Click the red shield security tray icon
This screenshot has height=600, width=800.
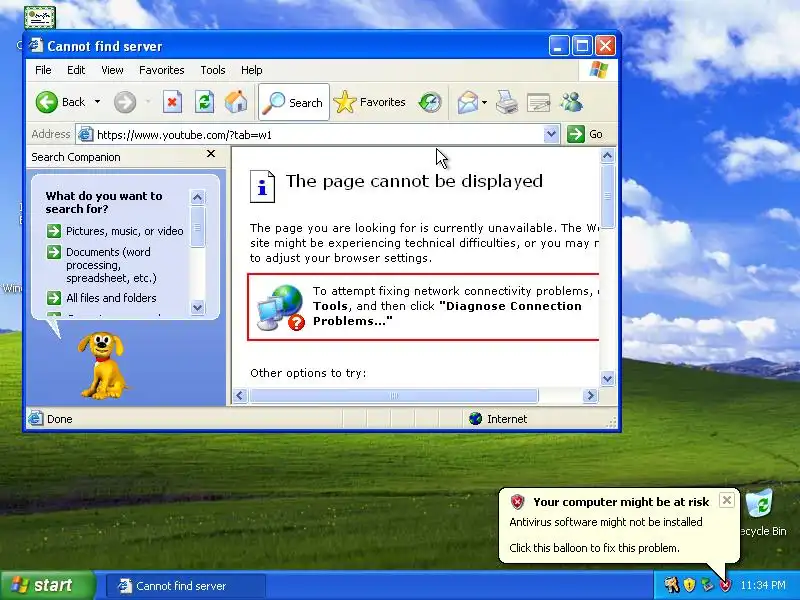[x=725, y=585]
